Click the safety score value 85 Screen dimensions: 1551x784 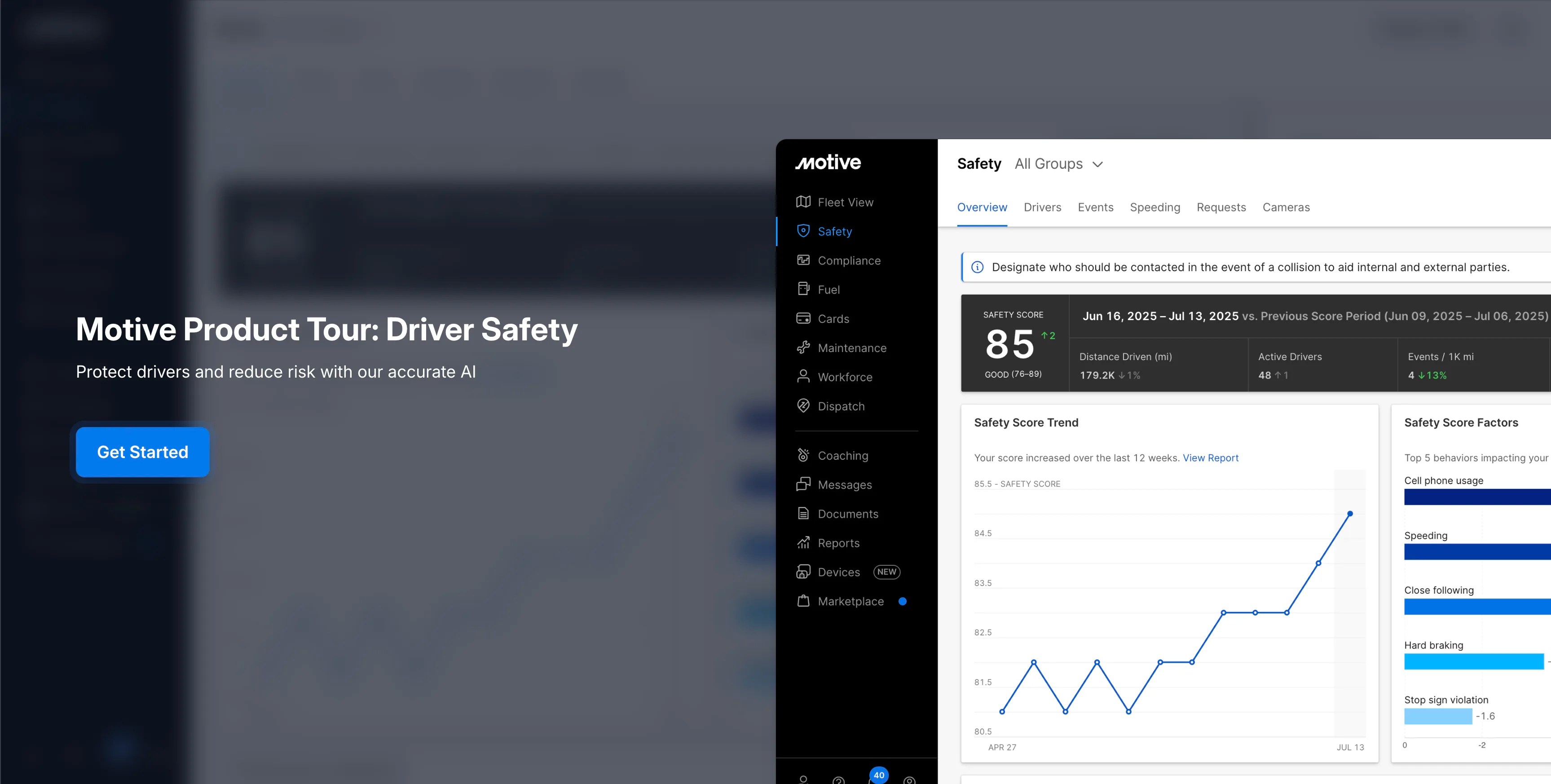[x=1010, y=344]
